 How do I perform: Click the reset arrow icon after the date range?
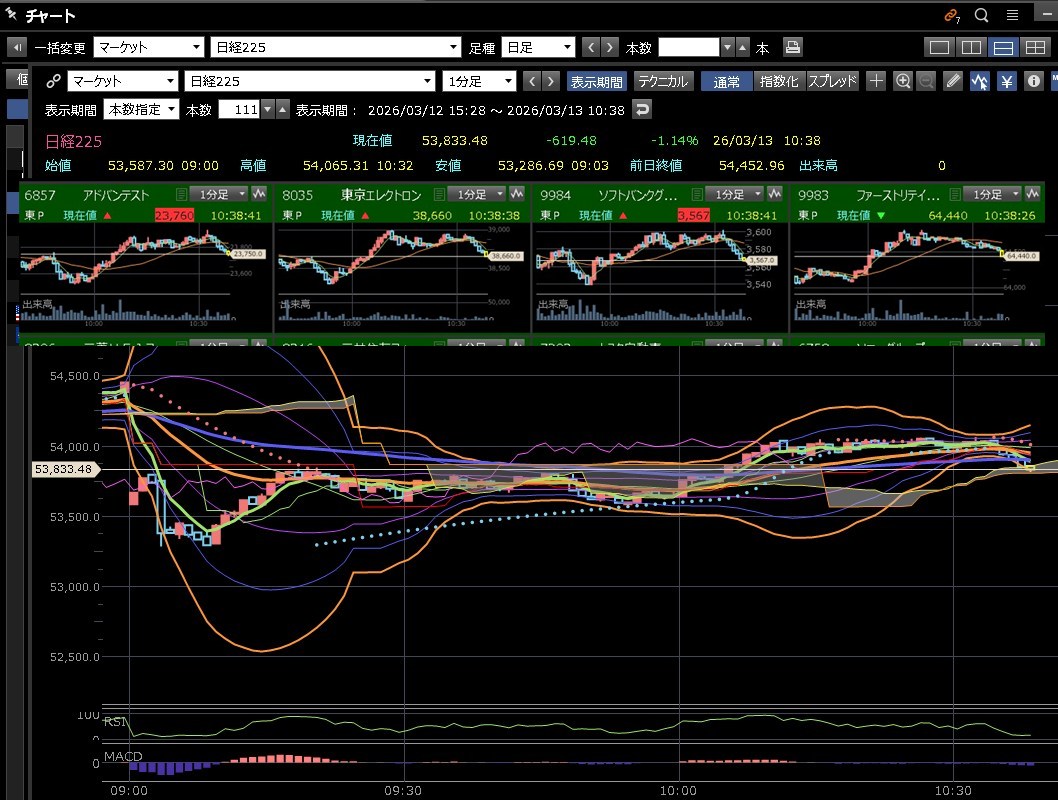coord(643,109)
